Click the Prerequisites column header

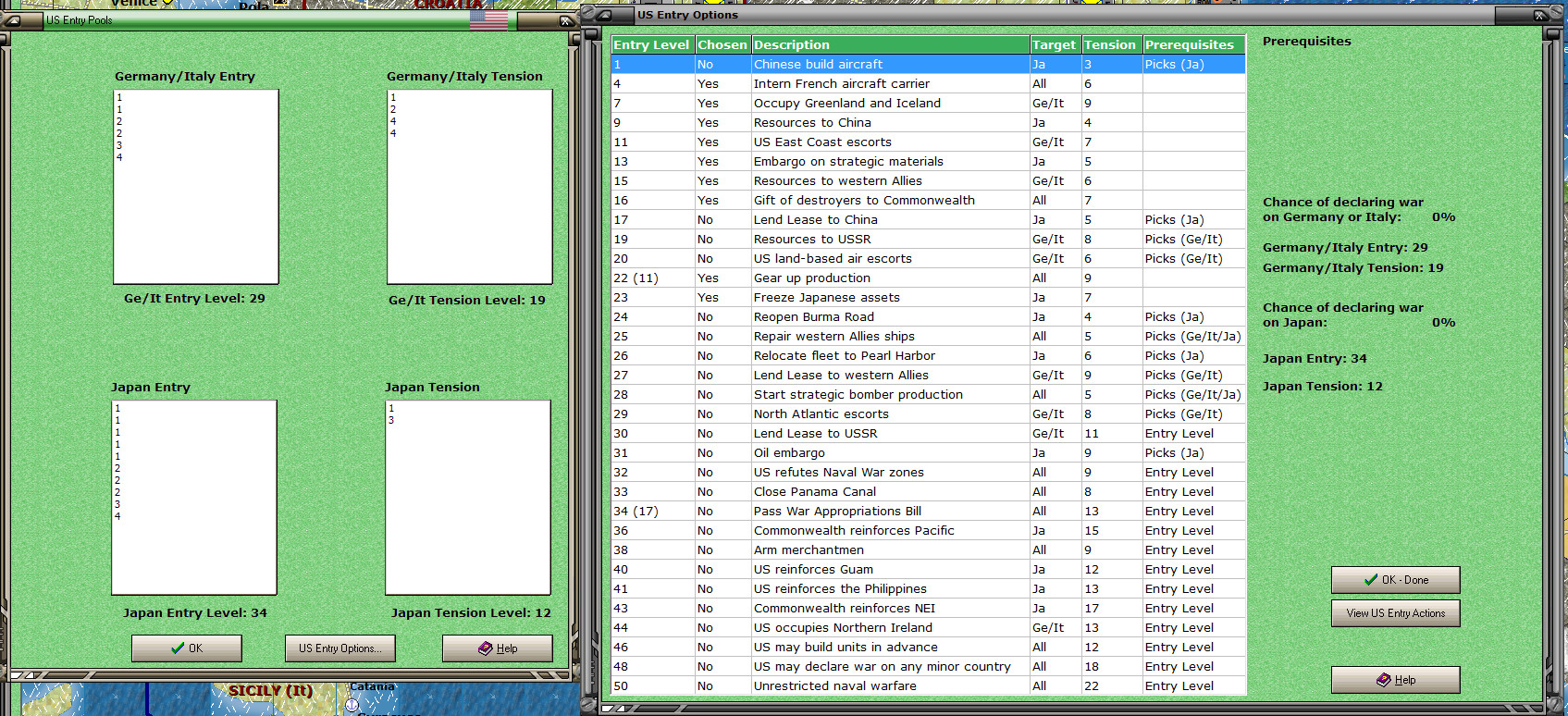(x=1194, y=44)
